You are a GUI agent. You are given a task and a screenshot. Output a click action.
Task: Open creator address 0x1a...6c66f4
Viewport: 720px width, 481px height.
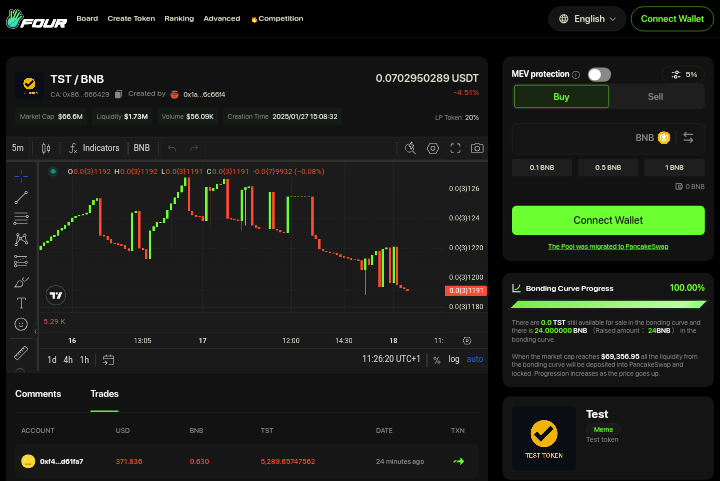click(x=204, y=95)
